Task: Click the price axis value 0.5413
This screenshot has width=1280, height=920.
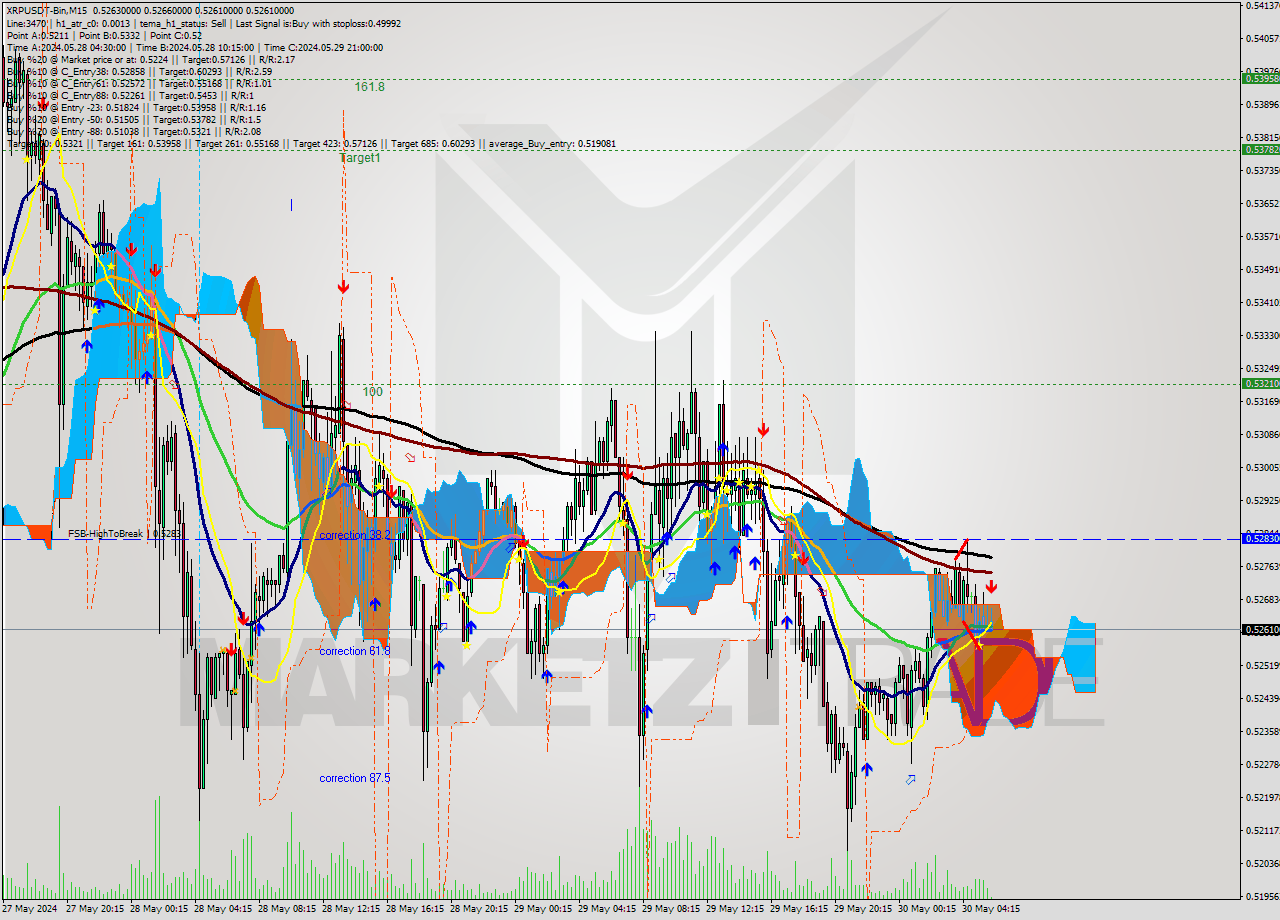Action: [x=1262, y=5]
